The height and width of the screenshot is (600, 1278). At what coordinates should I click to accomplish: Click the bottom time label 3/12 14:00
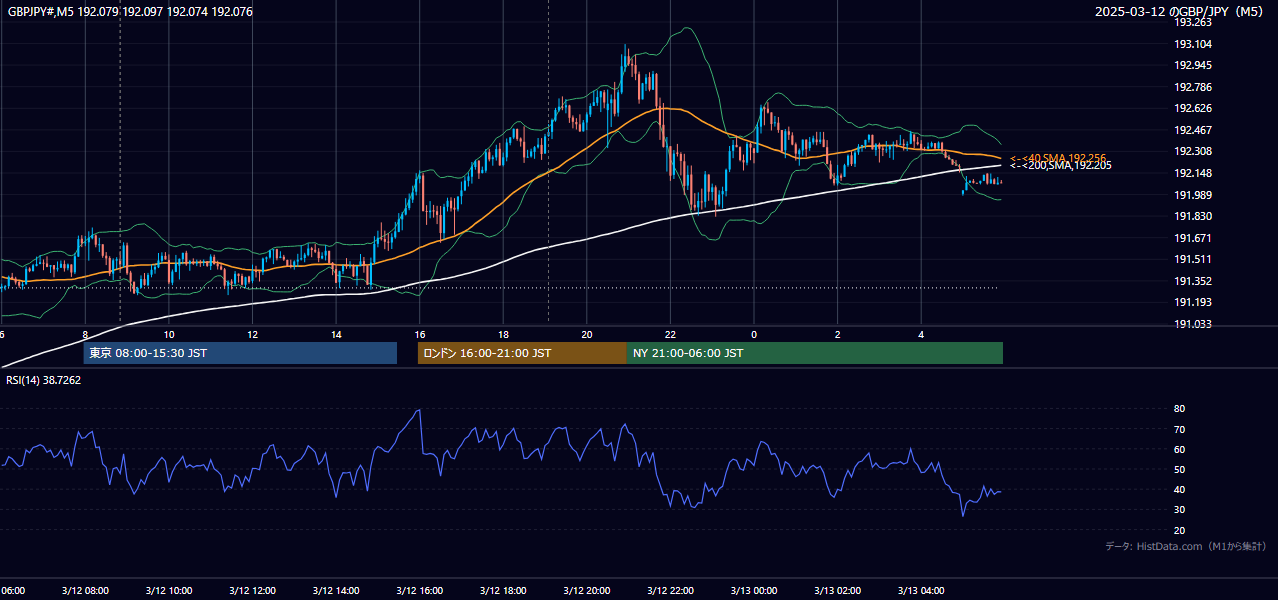click(336, 590)
